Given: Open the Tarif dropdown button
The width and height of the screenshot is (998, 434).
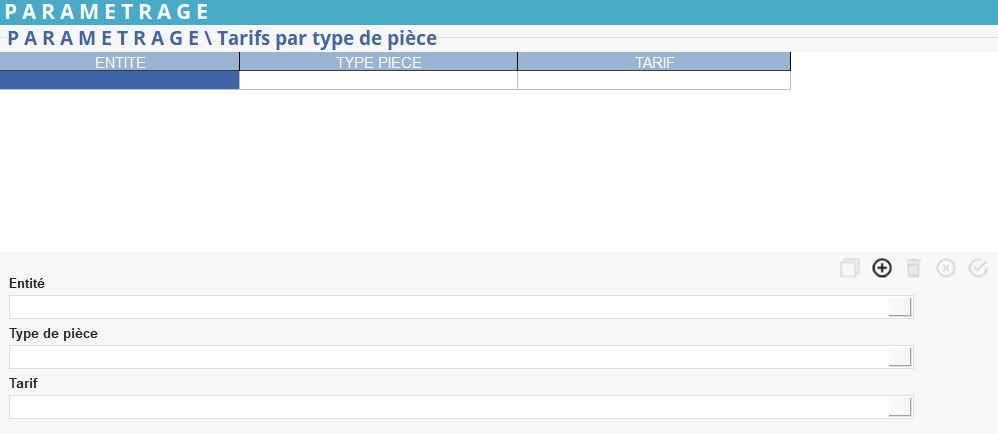Looking at the screenshot, I should [x=900, y=407].
